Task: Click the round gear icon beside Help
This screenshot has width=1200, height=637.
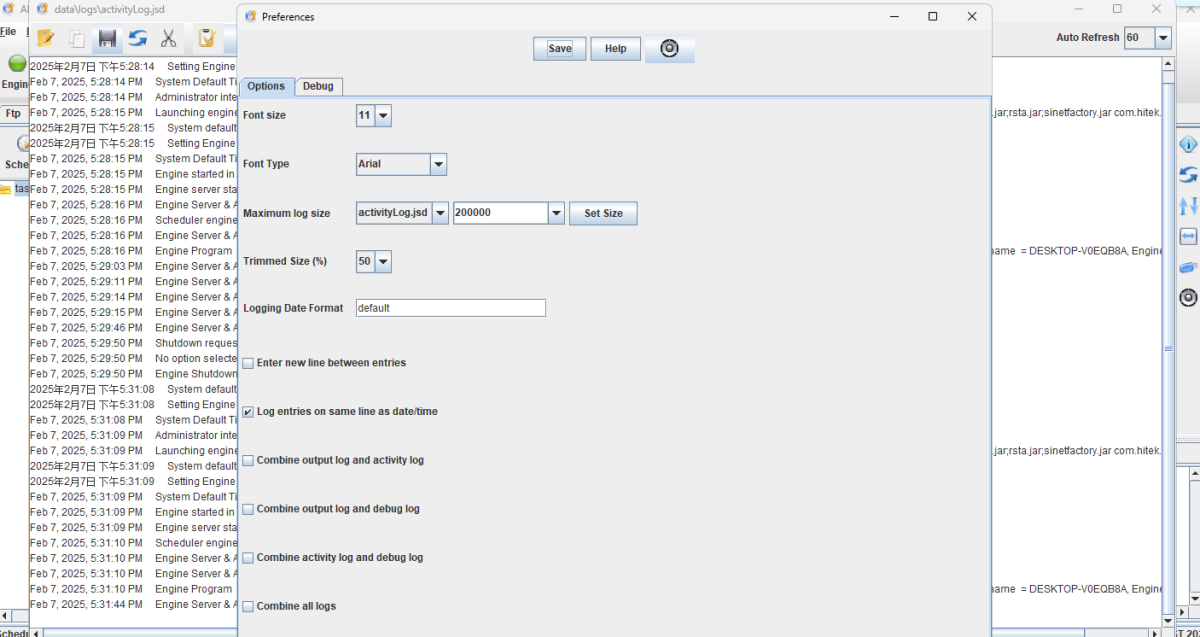Action: tap(669, 49)
